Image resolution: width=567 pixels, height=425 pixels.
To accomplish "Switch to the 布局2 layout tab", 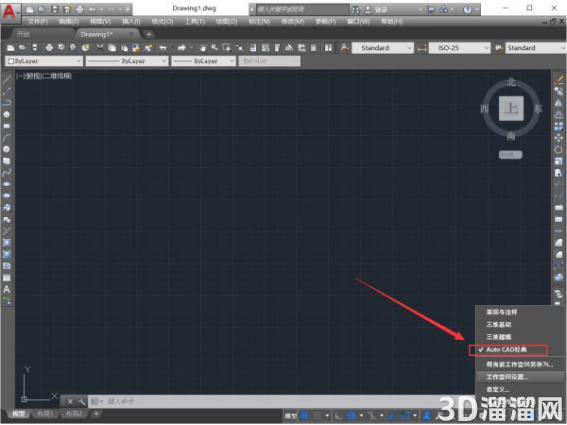I will 74,413.
